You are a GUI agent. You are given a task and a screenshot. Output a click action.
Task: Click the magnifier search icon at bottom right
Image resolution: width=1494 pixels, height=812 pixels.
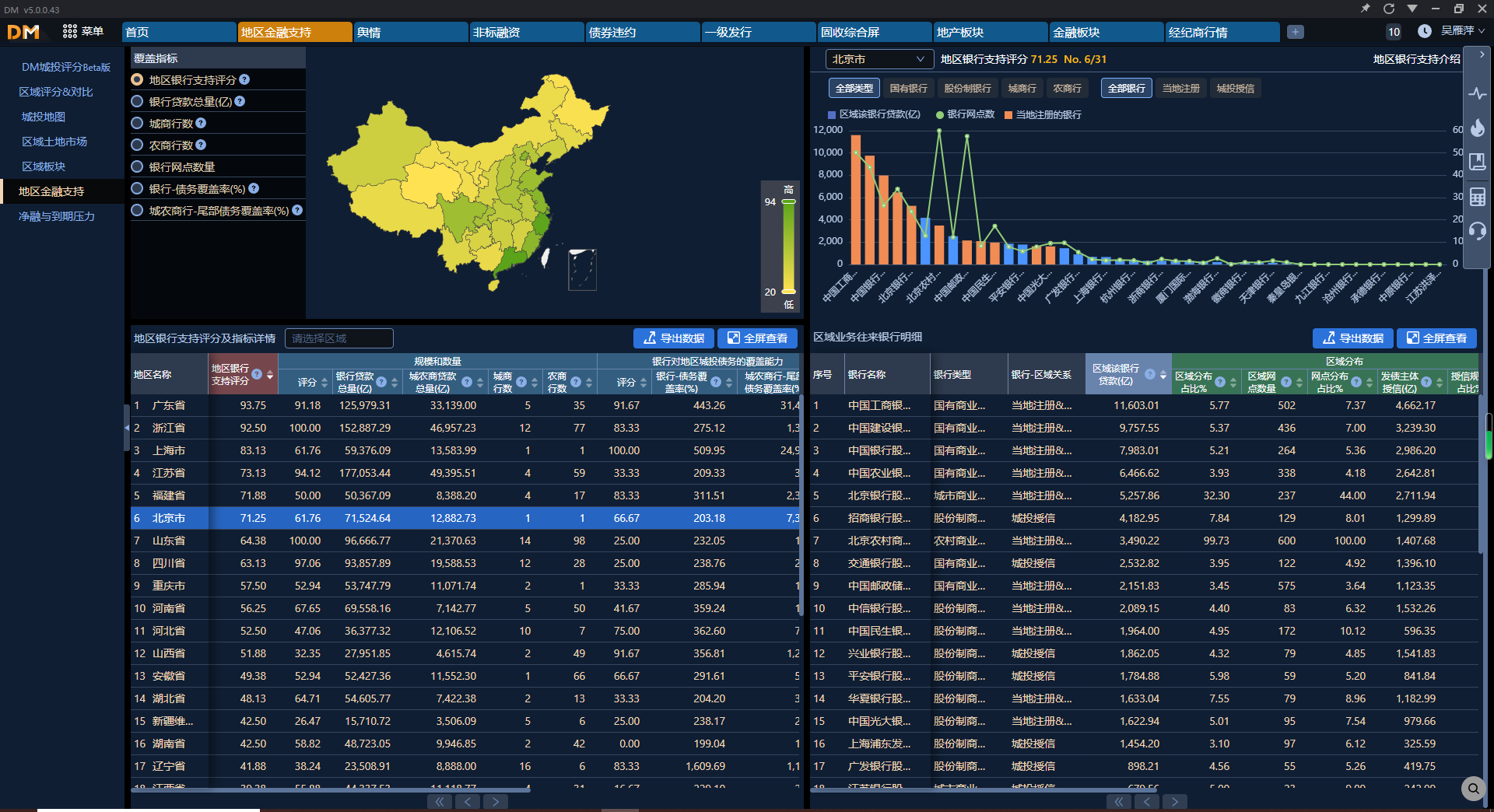tap(1473, 789)
